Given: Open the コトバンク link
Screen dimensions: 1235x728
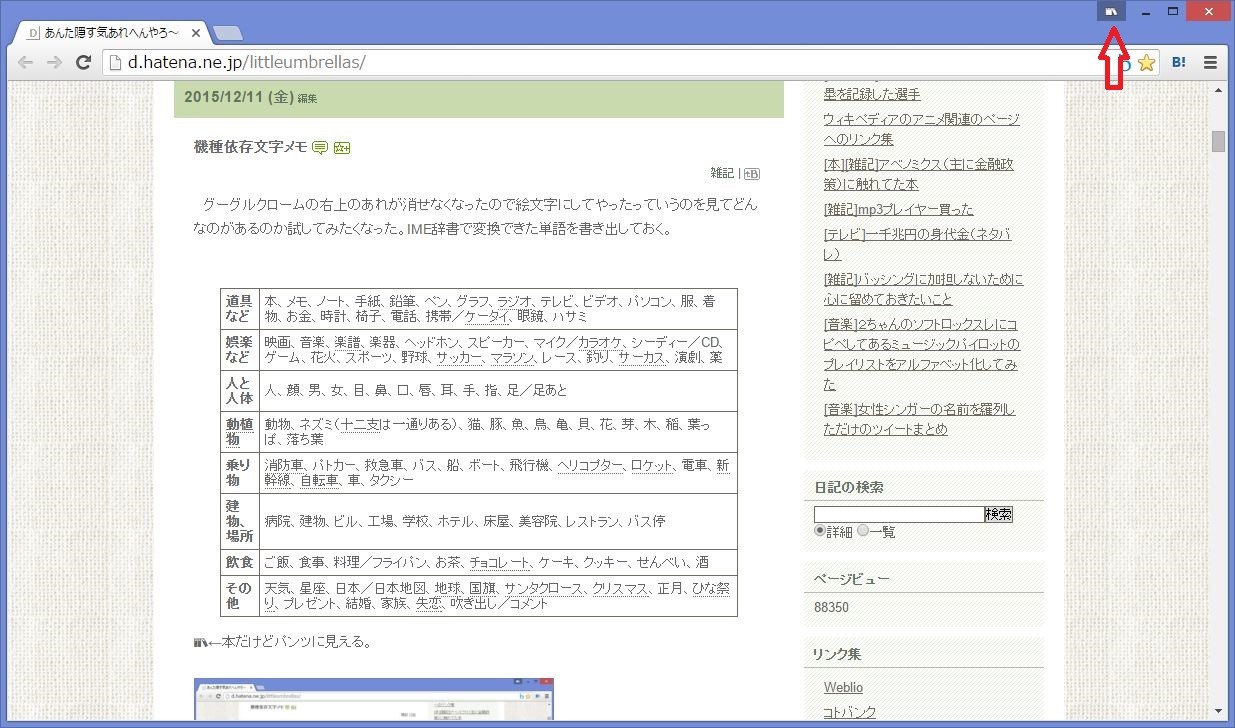Looking at the screenshot, I should coord(850,712).
